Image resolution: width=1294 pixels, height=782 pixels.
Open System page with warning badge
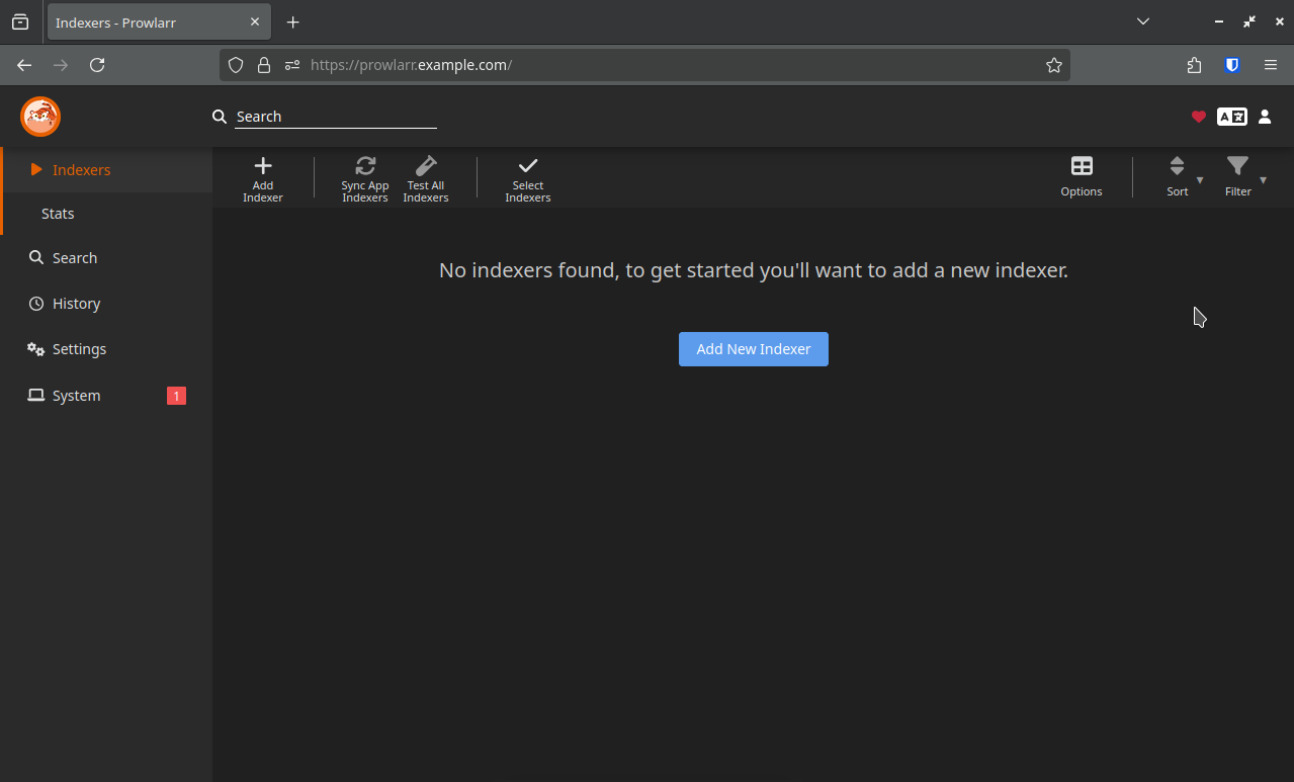76,396
